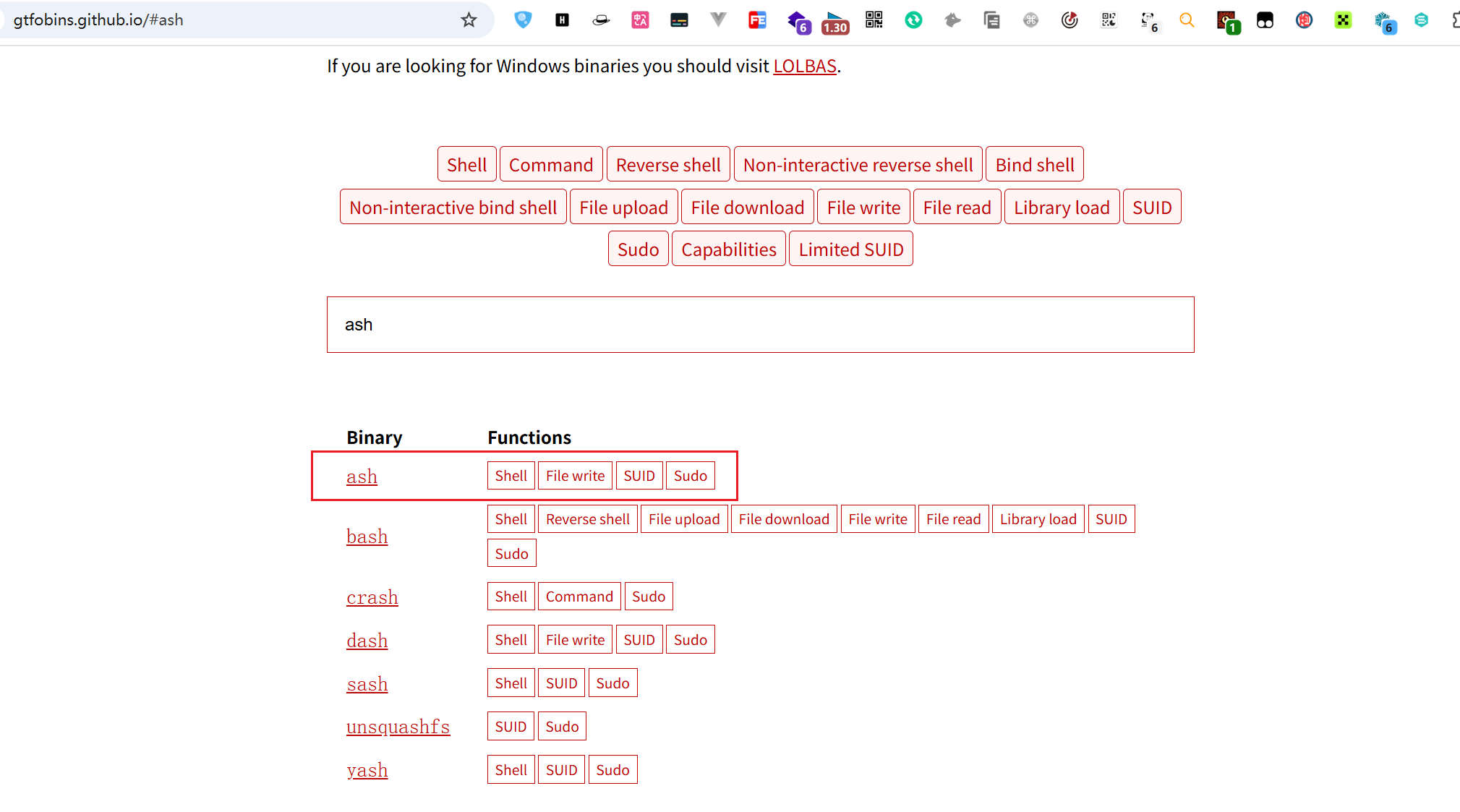Click the orange magnifier search extension
This screenshot has width=1460, height=812.
1187,20
